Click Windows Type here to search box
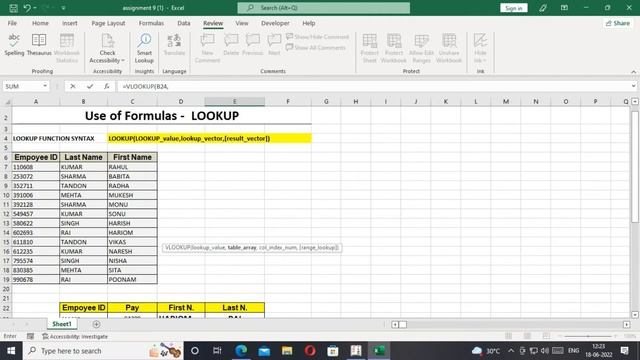This screenshot has height=360, width=640. [x=103, y=351]
